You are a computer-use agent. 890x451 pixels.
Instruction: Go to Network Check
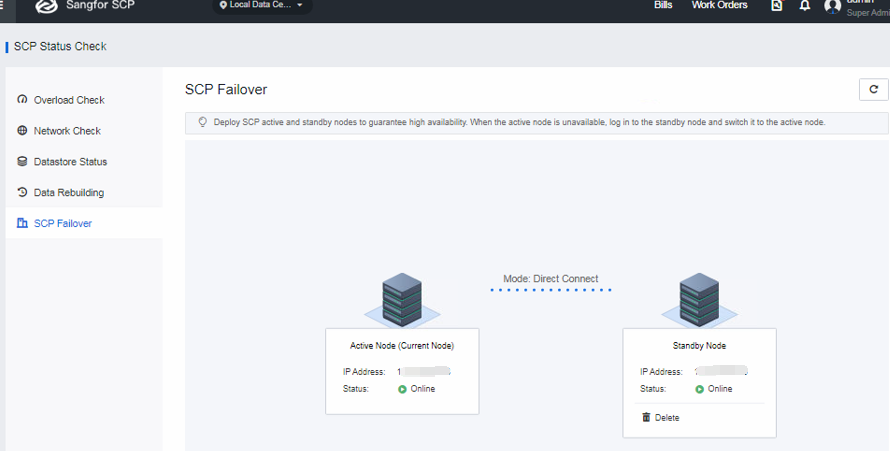[x=67, y=131]
